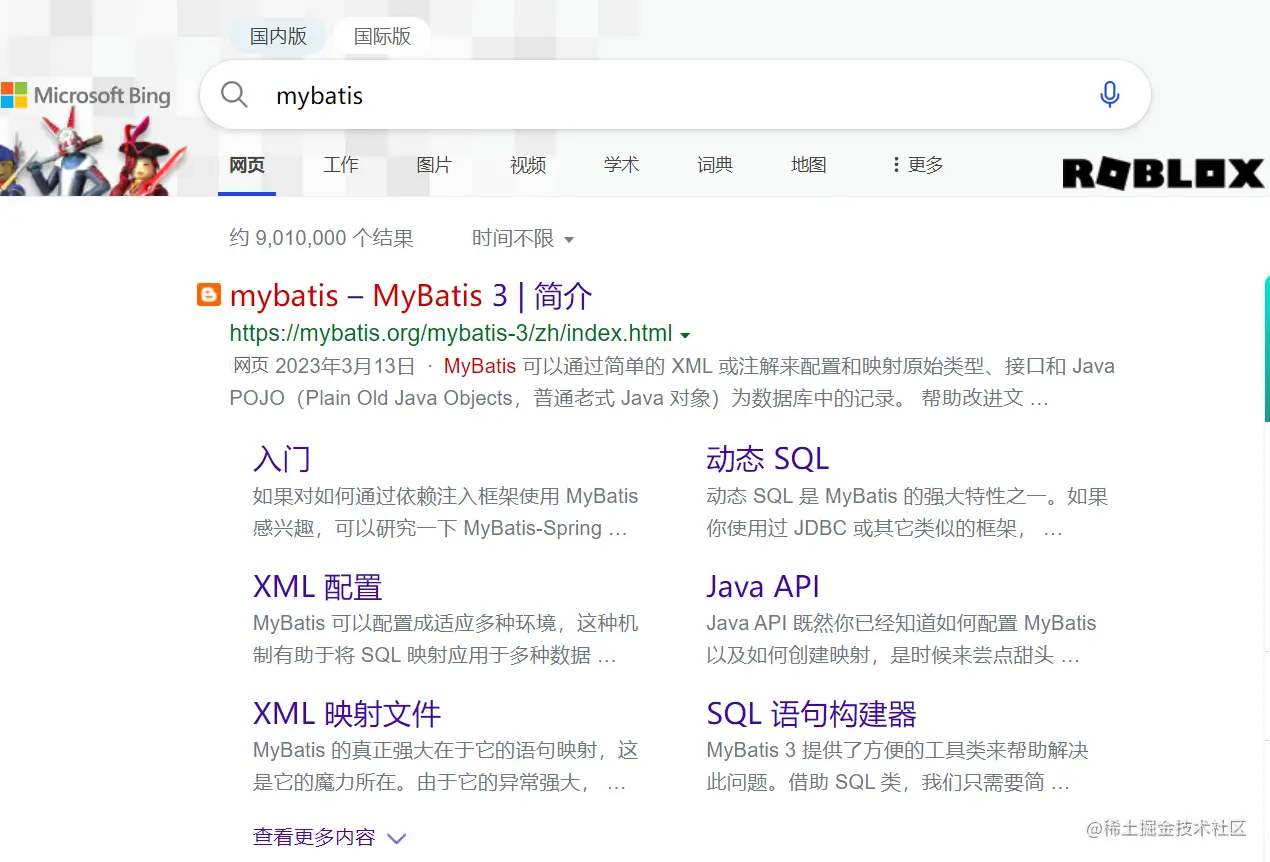Viewport: 1270px width, 862px height.
Task: Start voice search with microphone icon
Action: [x=1109, y=95]
